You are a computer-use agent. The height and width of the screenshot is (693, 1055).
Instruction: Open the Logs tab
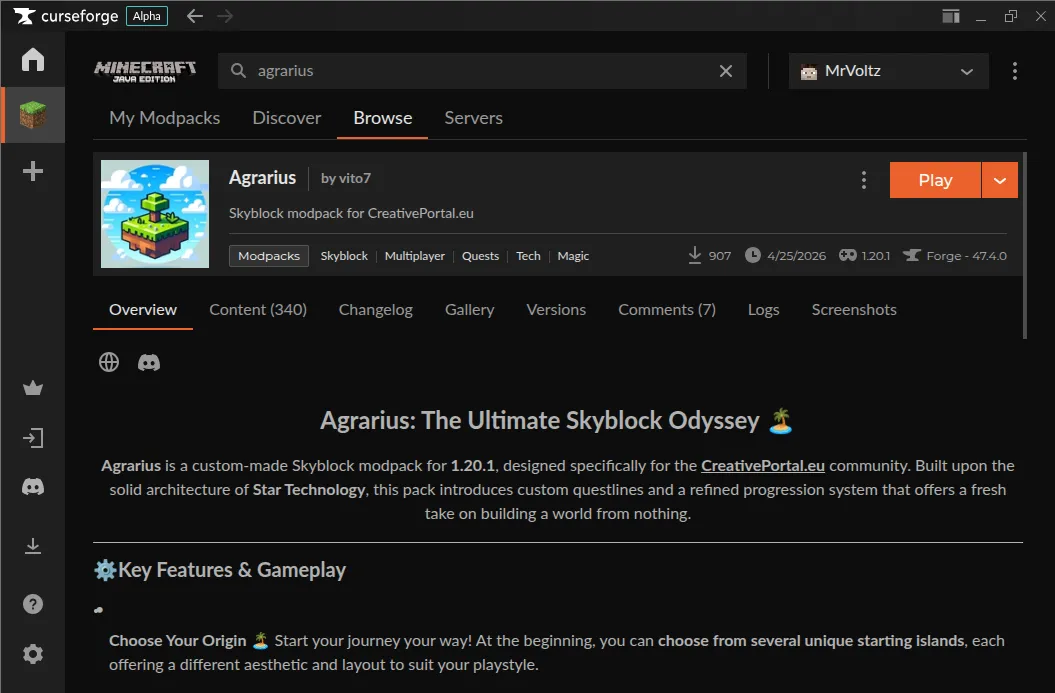(764, 309)
